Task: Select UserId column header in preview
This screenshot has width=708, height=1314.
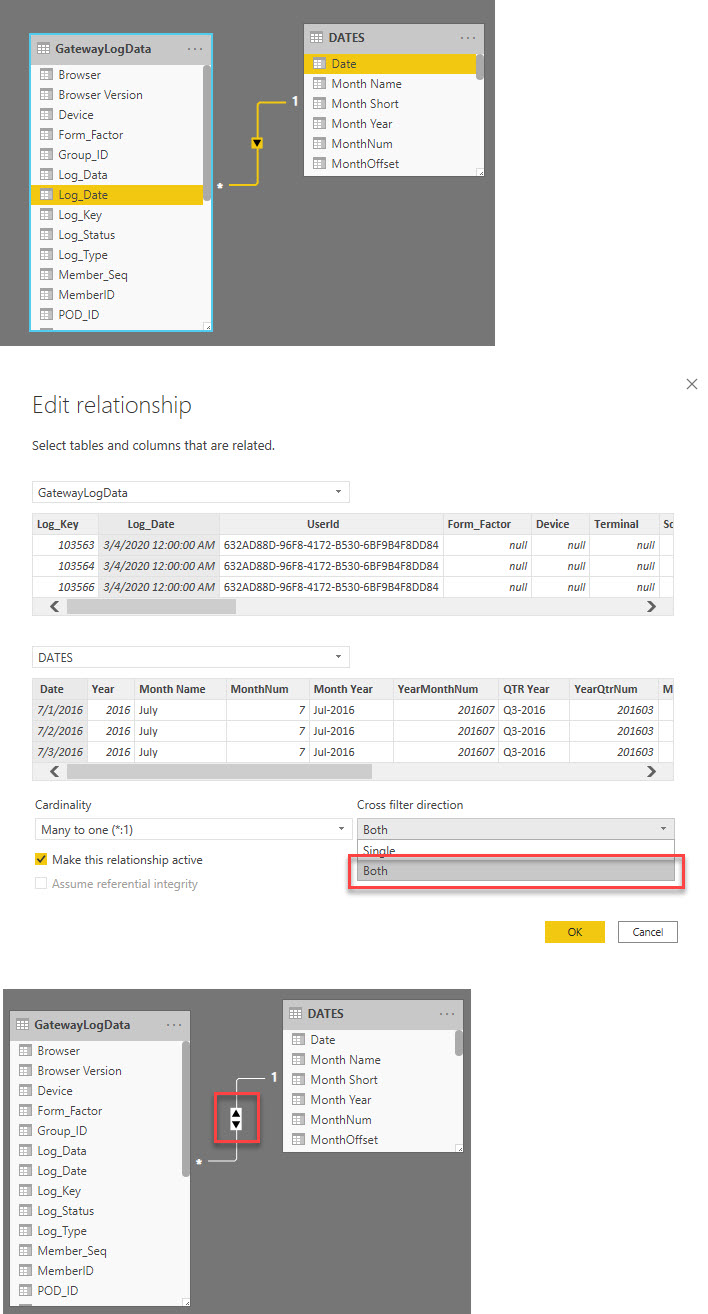Action: (x=331, y=524)
